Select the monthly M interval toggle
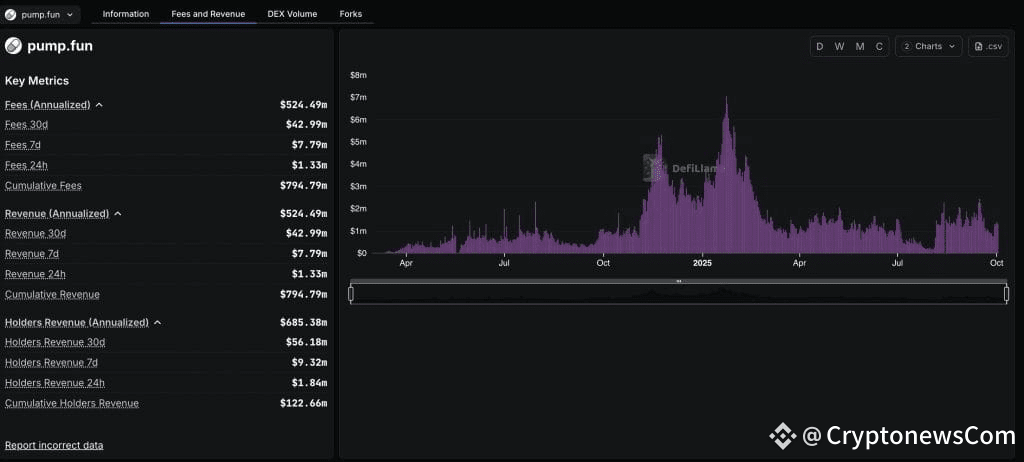1024x462 pixels. (860, 46)
